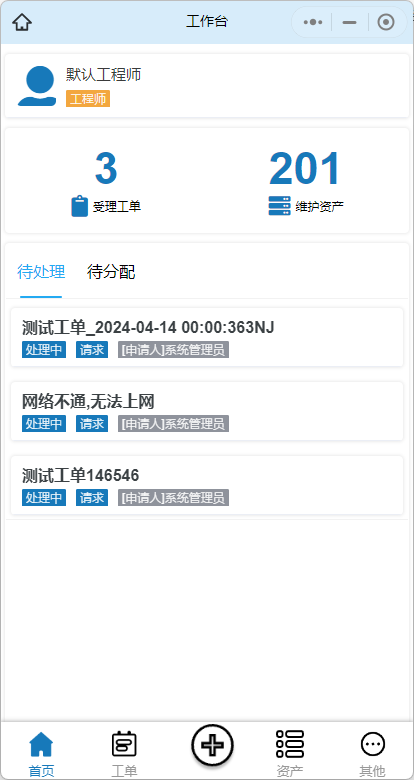Open the 资产 list icon in bottom bar
This screenshot has height=780, width=414.
click(x=290, y=744)
